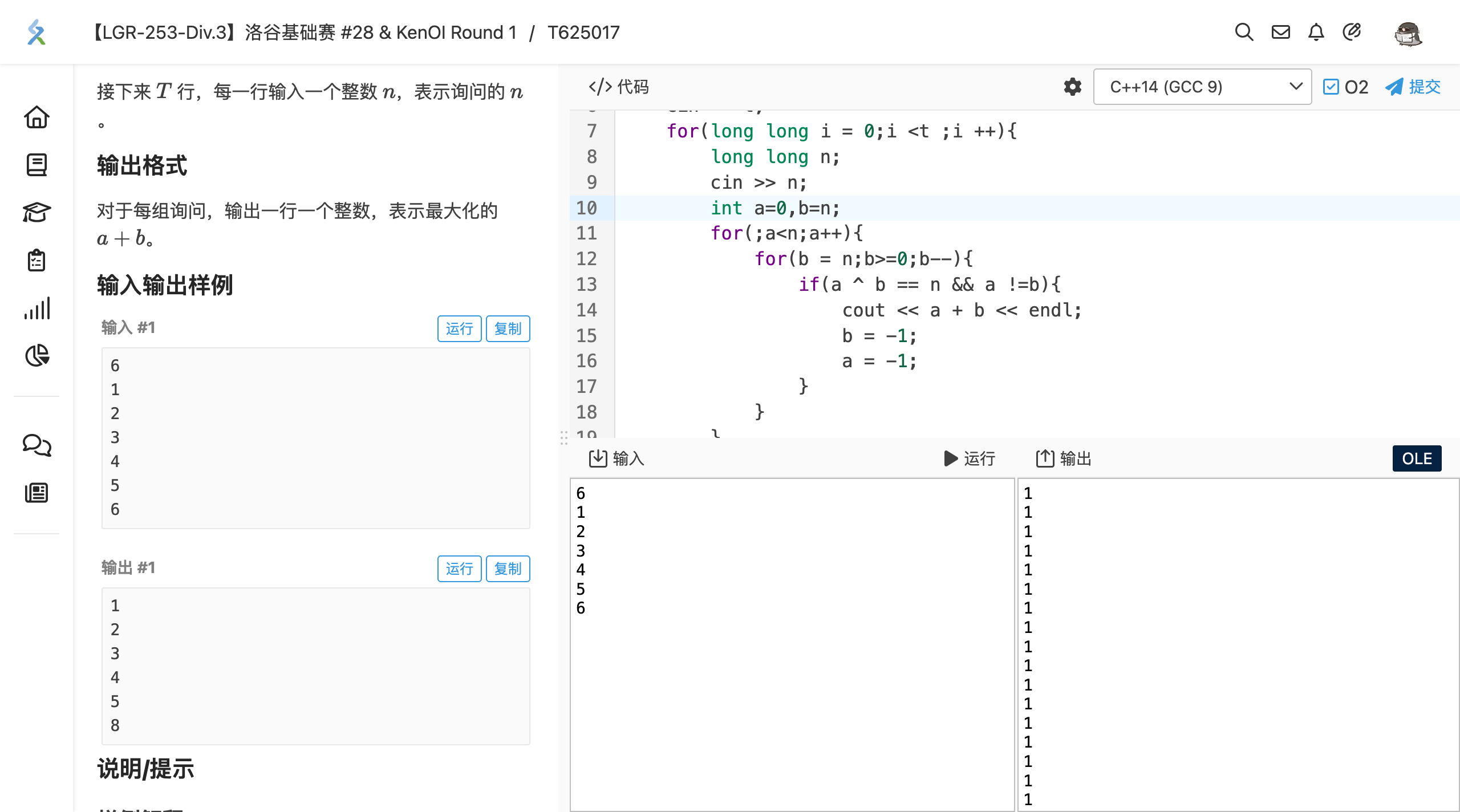Open the clipboard contest icon
This screenshot has height=812, width=1460.
pyautogui.click(x=36, y=261)
